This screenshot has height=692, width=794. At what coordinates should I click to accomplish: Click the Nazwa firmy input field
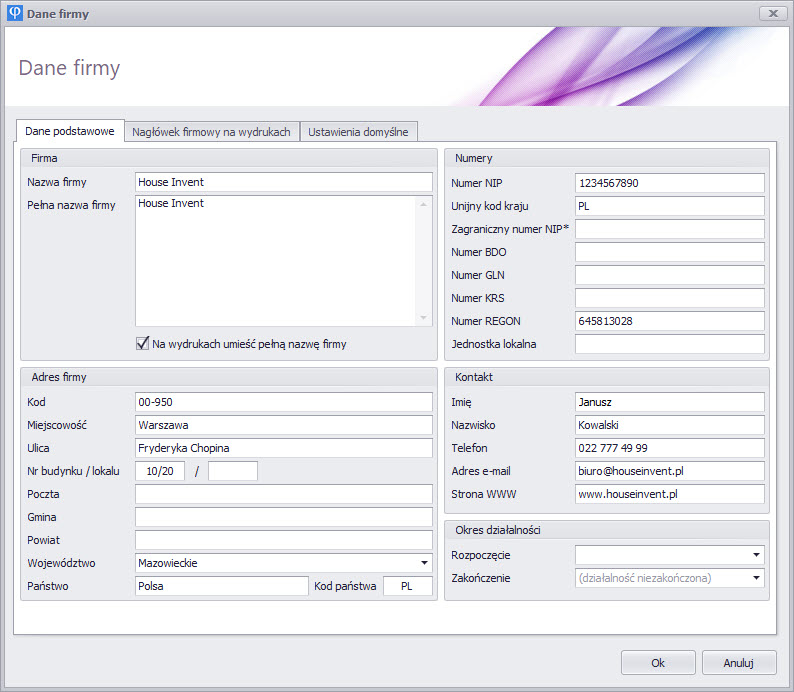pyautogui.click(x=283, y=182)
